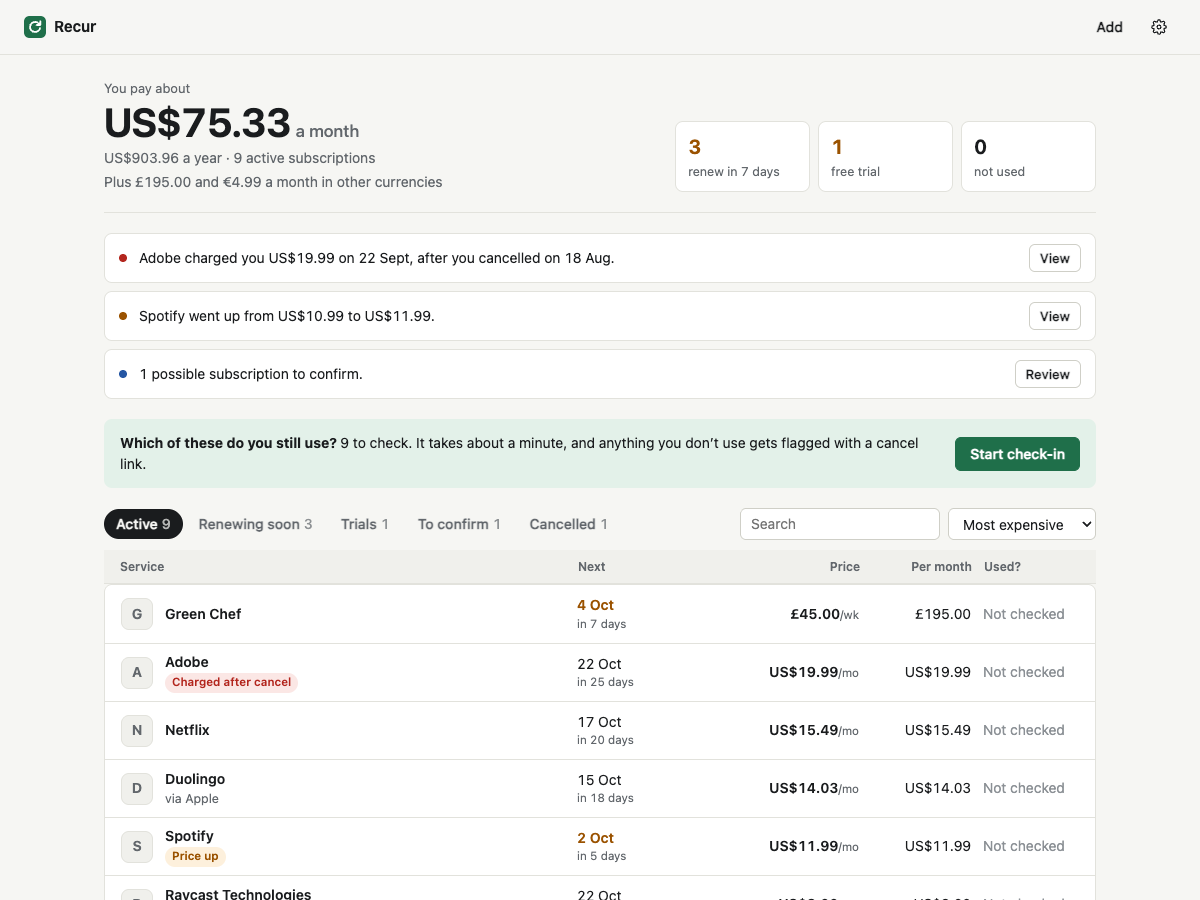
Task: Click Adobe's US$19.99/mo price
Action: (814, 672)
